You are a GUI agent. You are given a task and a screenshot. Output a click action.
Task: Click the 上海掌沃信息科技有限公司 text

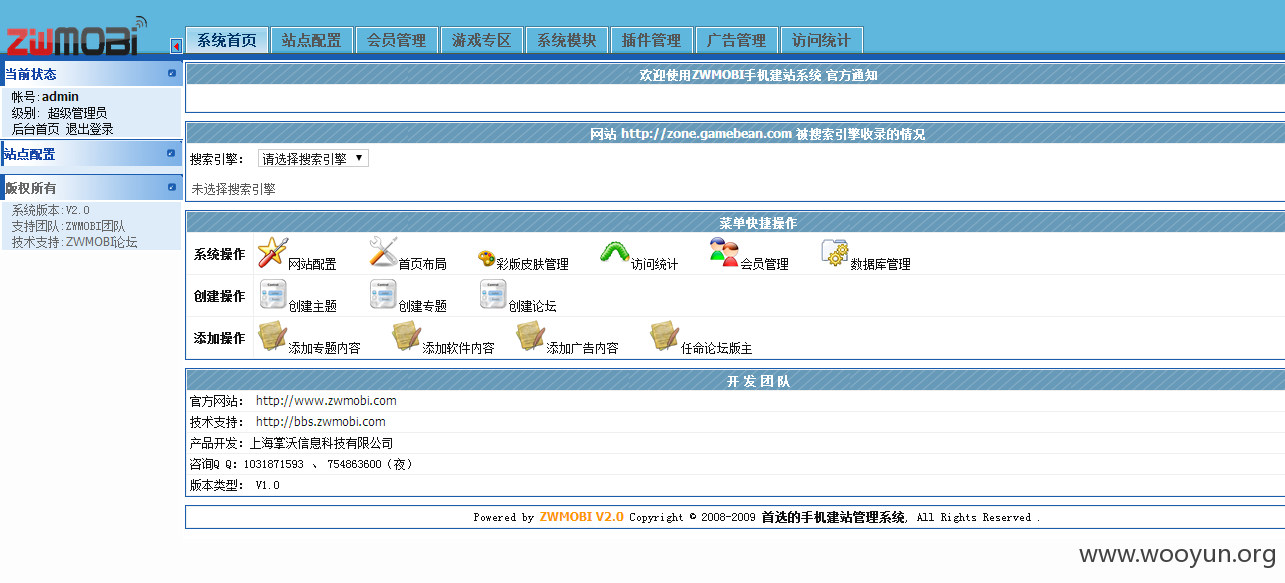click(x=321, y=443)
